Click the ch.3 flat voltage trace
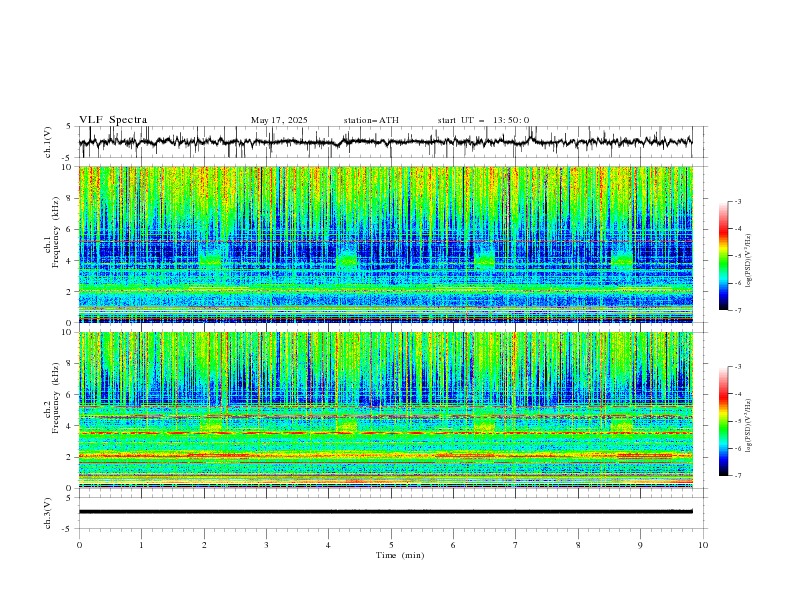Screen dimensions: 792x612 click(x=385, y=512)
